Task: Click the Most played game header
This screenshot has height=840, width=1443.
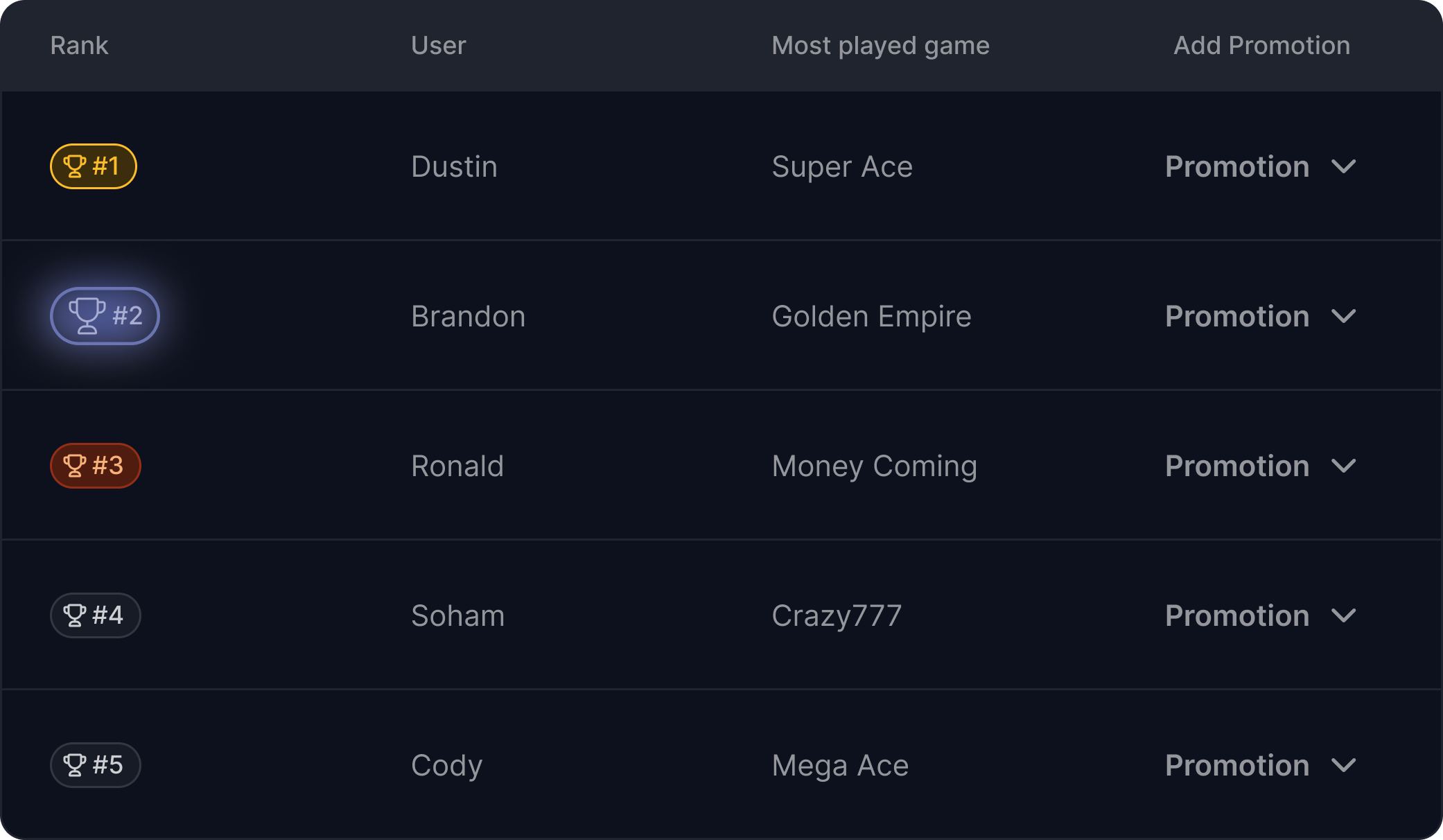Action: (x=880, y=46)
